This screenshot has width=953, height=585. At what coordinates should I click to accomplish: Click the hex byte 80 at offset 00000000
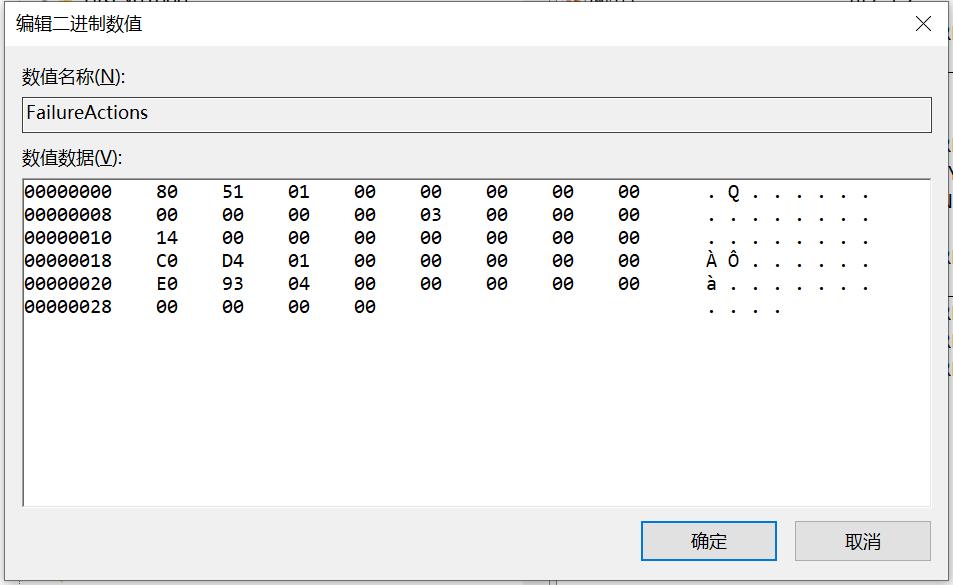168,191
